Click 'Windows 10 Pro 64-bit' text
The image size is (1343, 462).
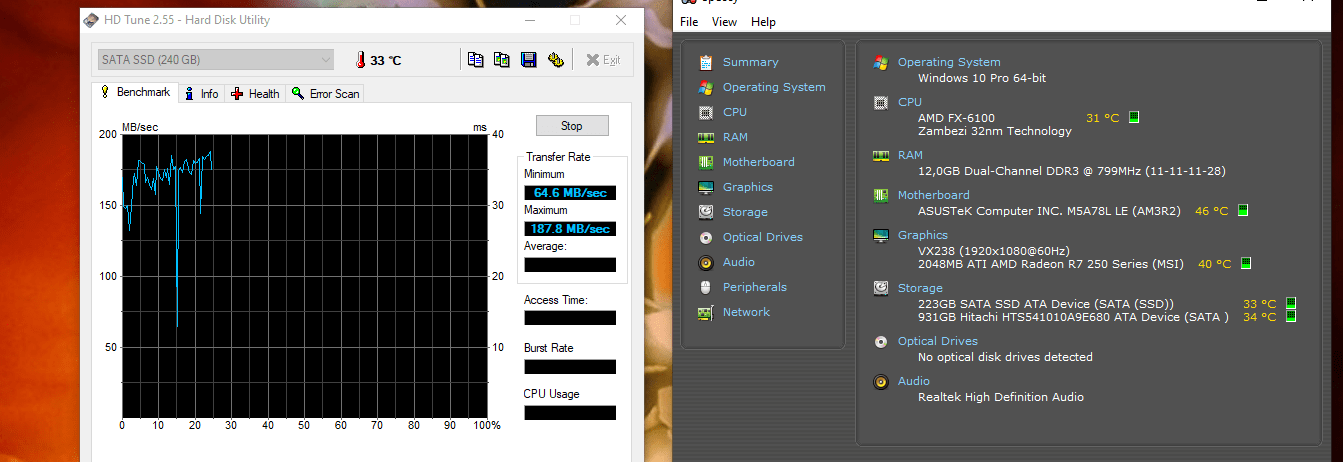982,78
